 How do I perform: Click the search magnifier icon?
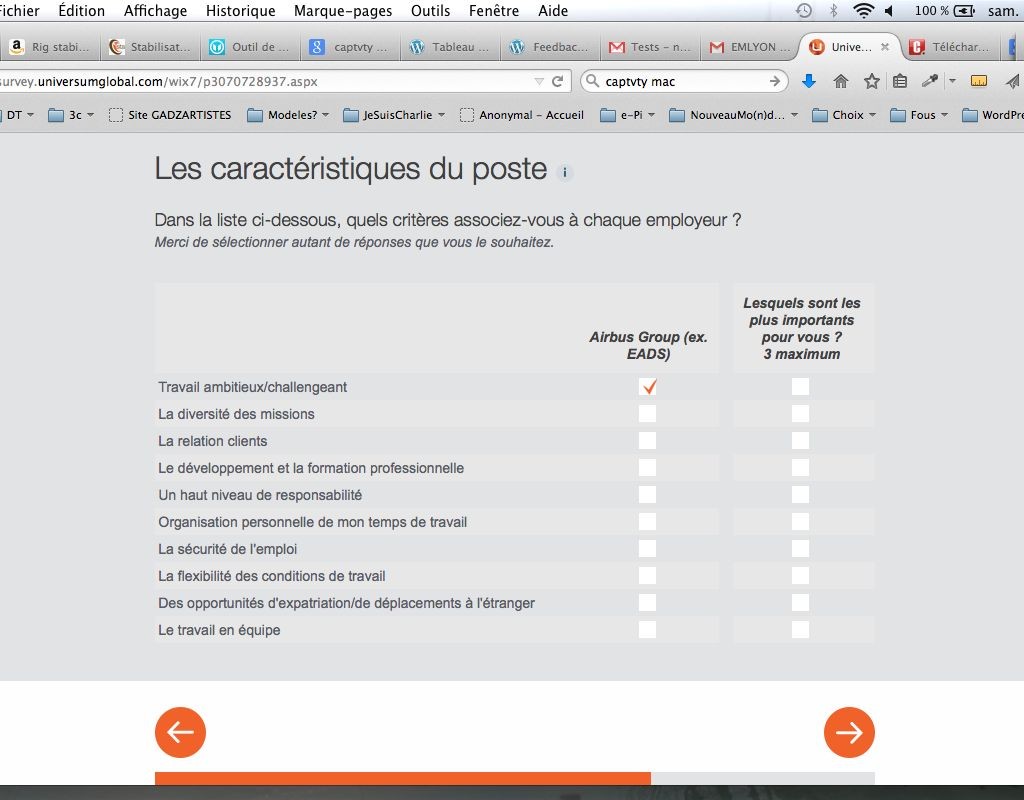click(x=592, y=81)
